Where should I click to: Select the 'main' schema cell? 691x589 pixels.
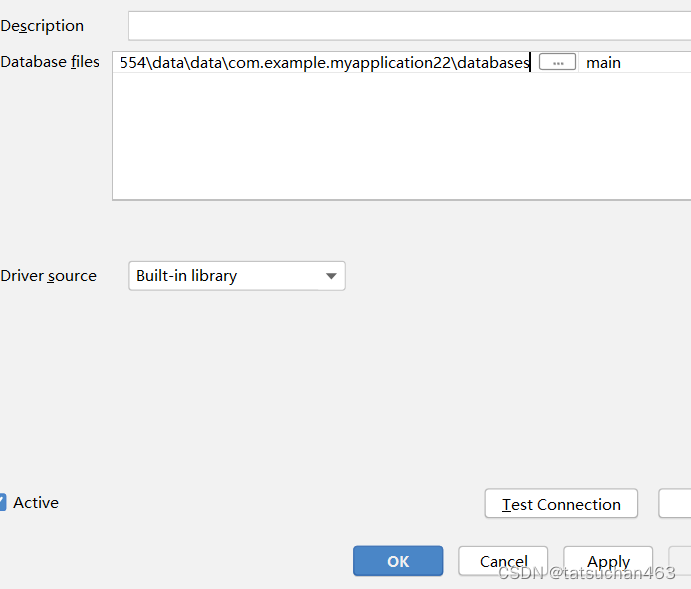click(x=635, y=63)
